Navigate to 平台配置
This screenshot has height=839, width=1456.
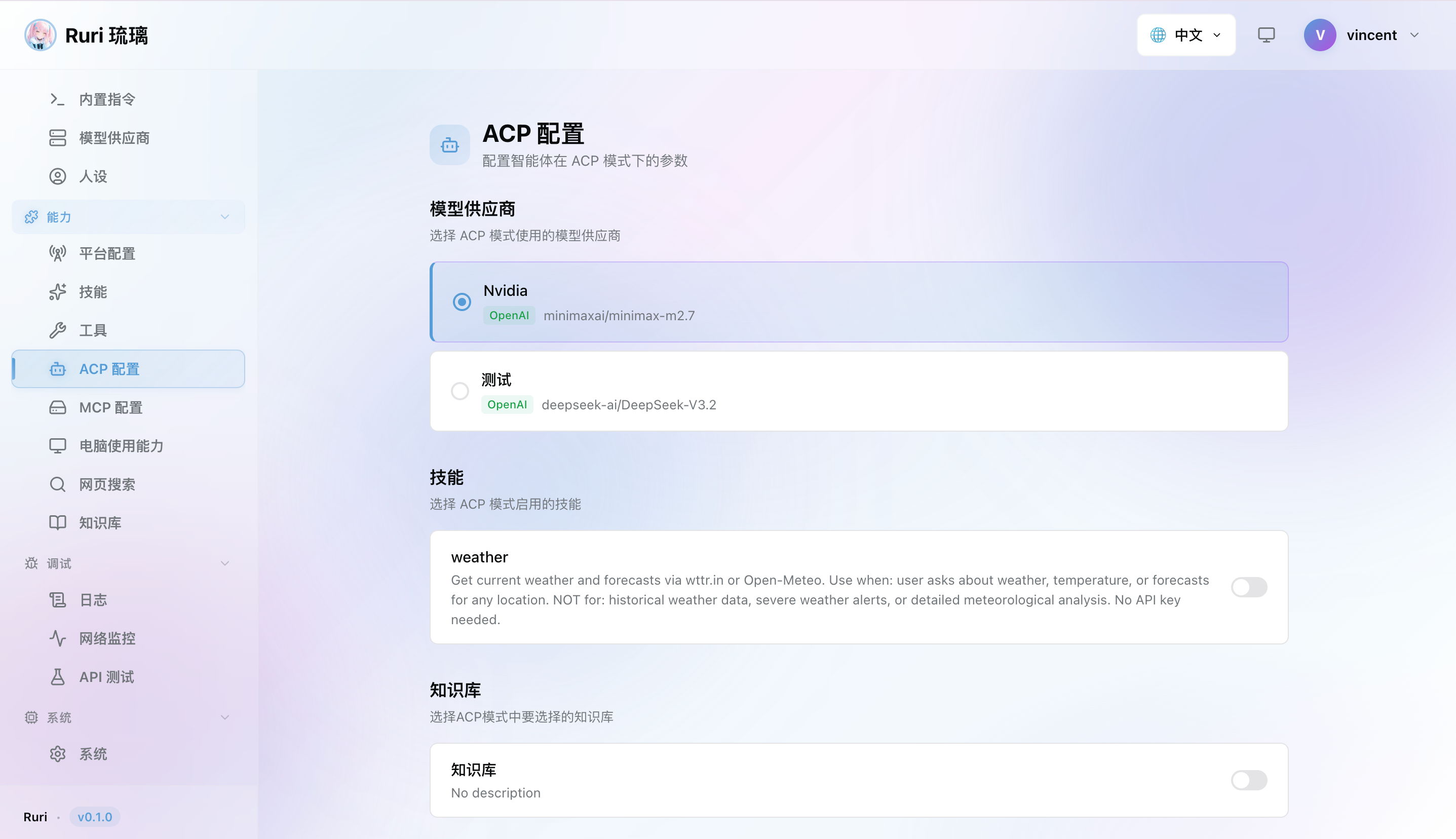pyautogui.click(x=128, y=253)
